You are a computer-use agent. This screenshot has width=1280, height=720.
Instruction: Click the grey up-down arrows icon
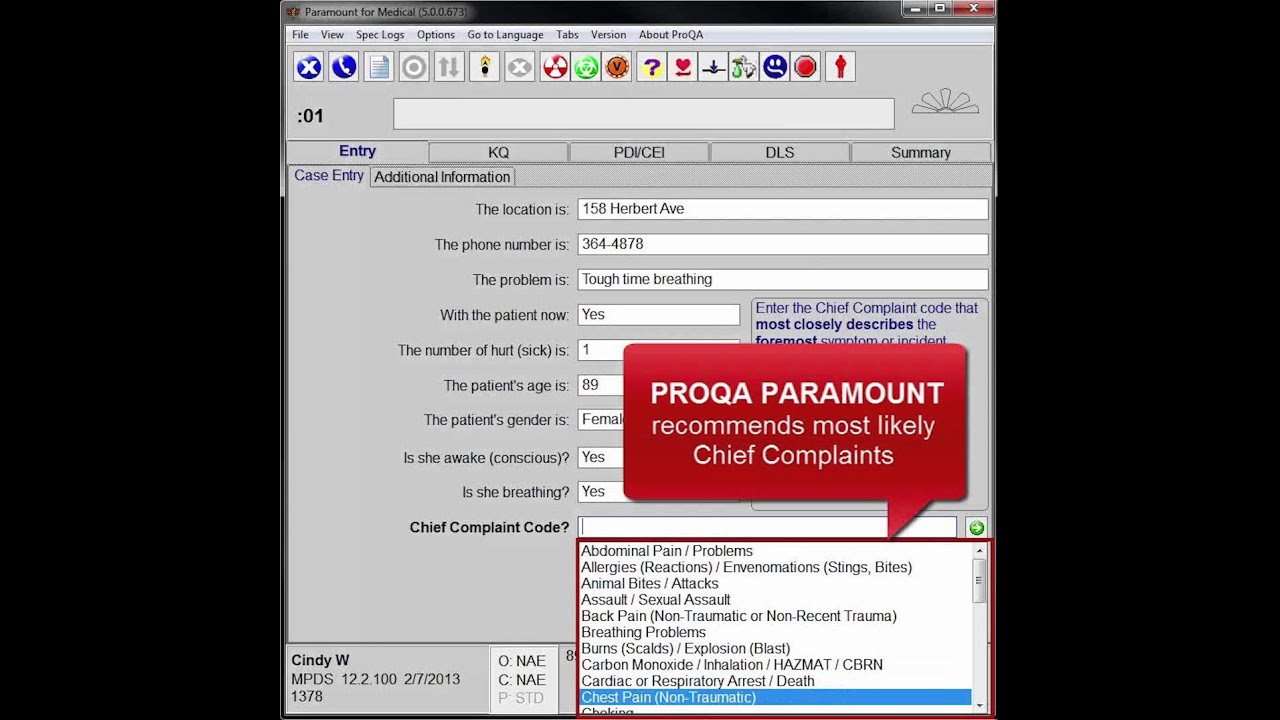pyautogui.click(x=449, y=67)
